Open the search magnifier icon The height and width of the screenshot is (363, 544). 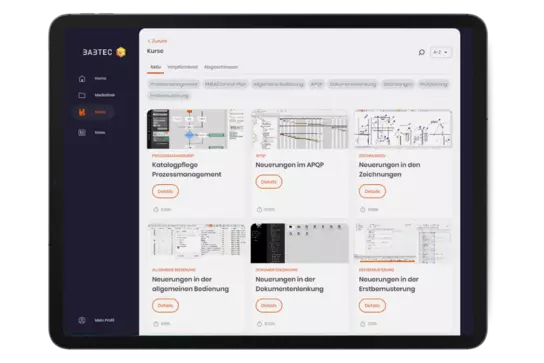coord(422,52)
